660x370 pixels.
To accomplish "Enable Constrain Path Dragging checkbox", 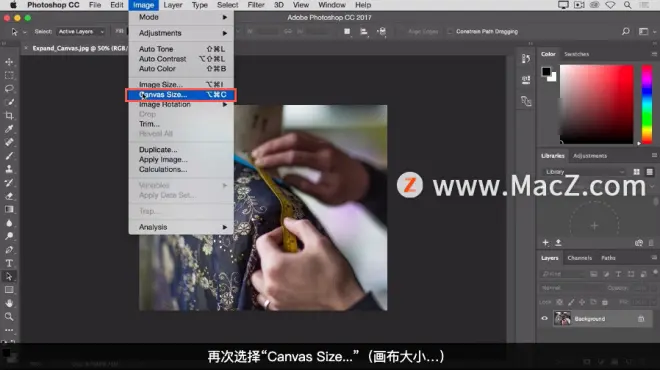I will coord(450,32).
